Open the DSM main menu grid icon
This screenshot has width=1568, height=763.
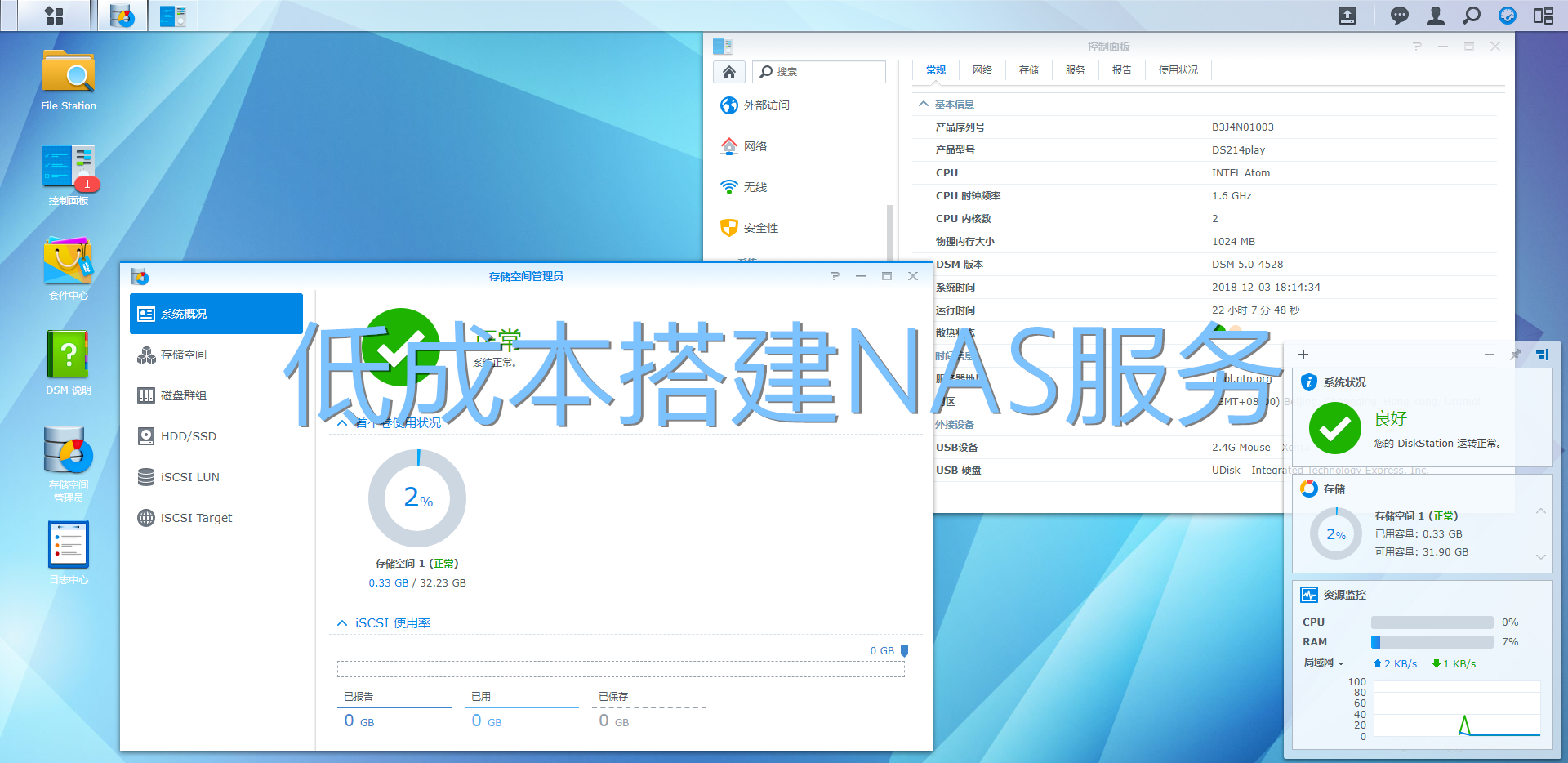54,16
